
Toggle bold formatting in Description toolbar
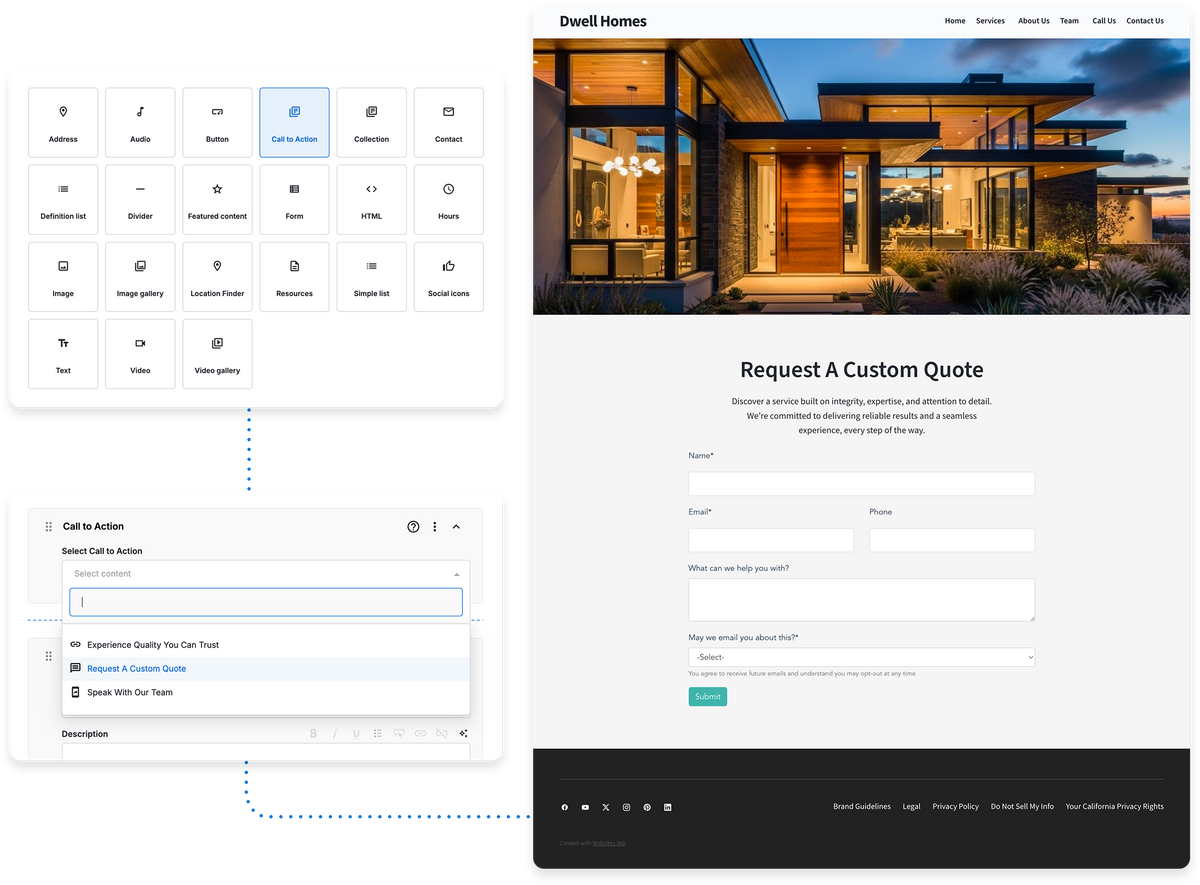click(x=313, y=734)
